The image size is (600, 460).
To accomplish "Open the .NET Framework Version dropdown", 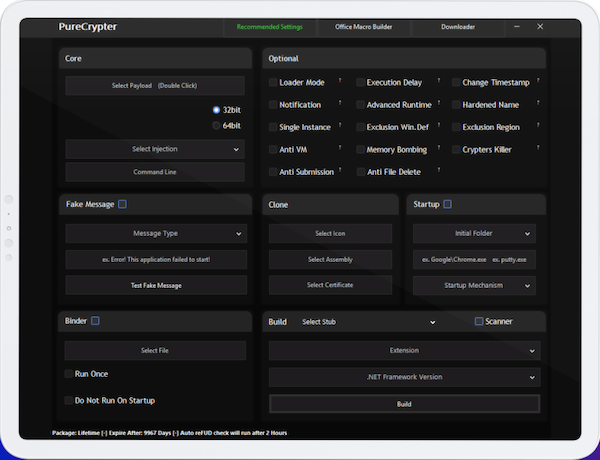I will (403, 377).
